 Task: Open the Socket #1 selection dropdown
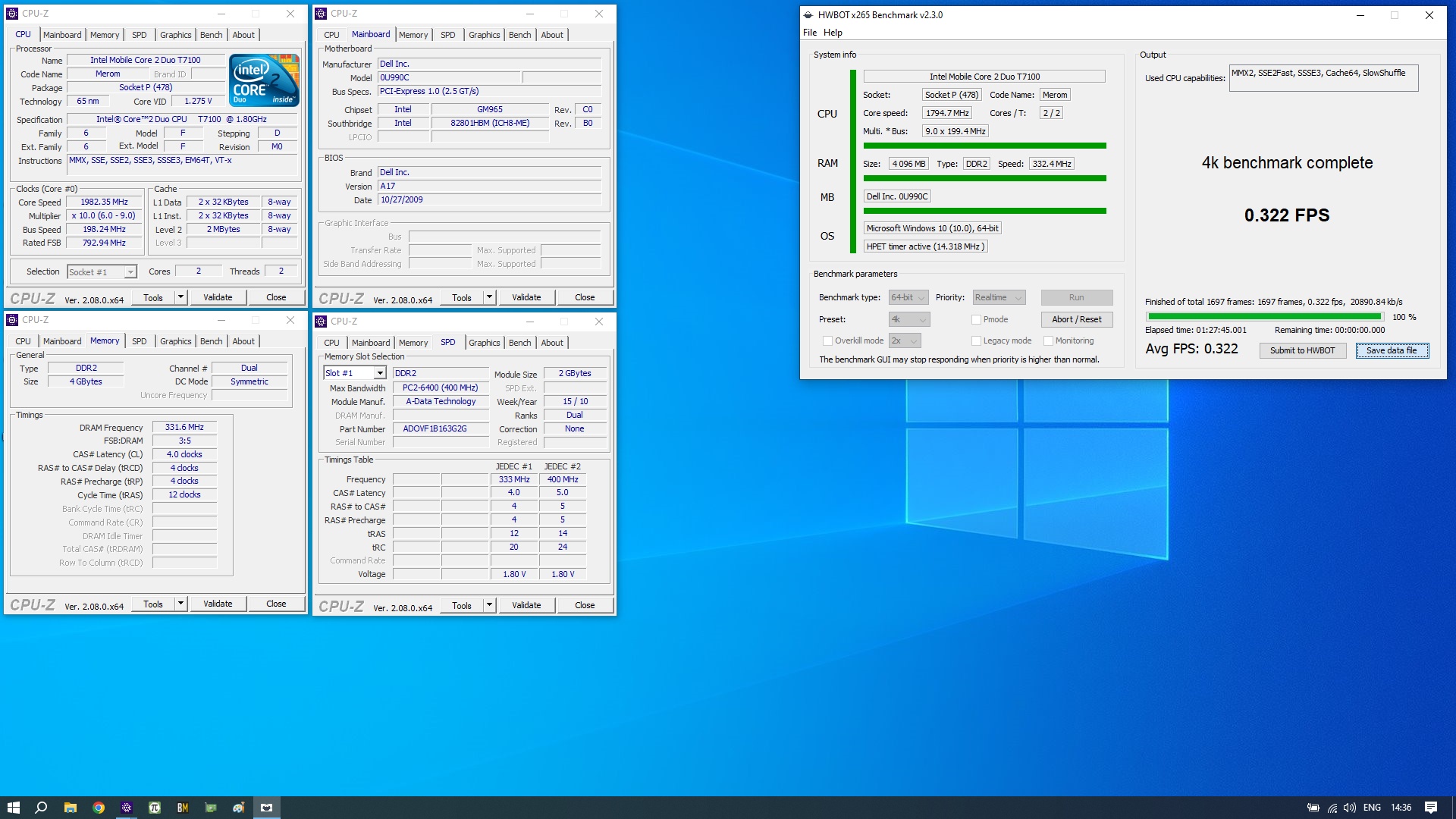coord(102,272)
